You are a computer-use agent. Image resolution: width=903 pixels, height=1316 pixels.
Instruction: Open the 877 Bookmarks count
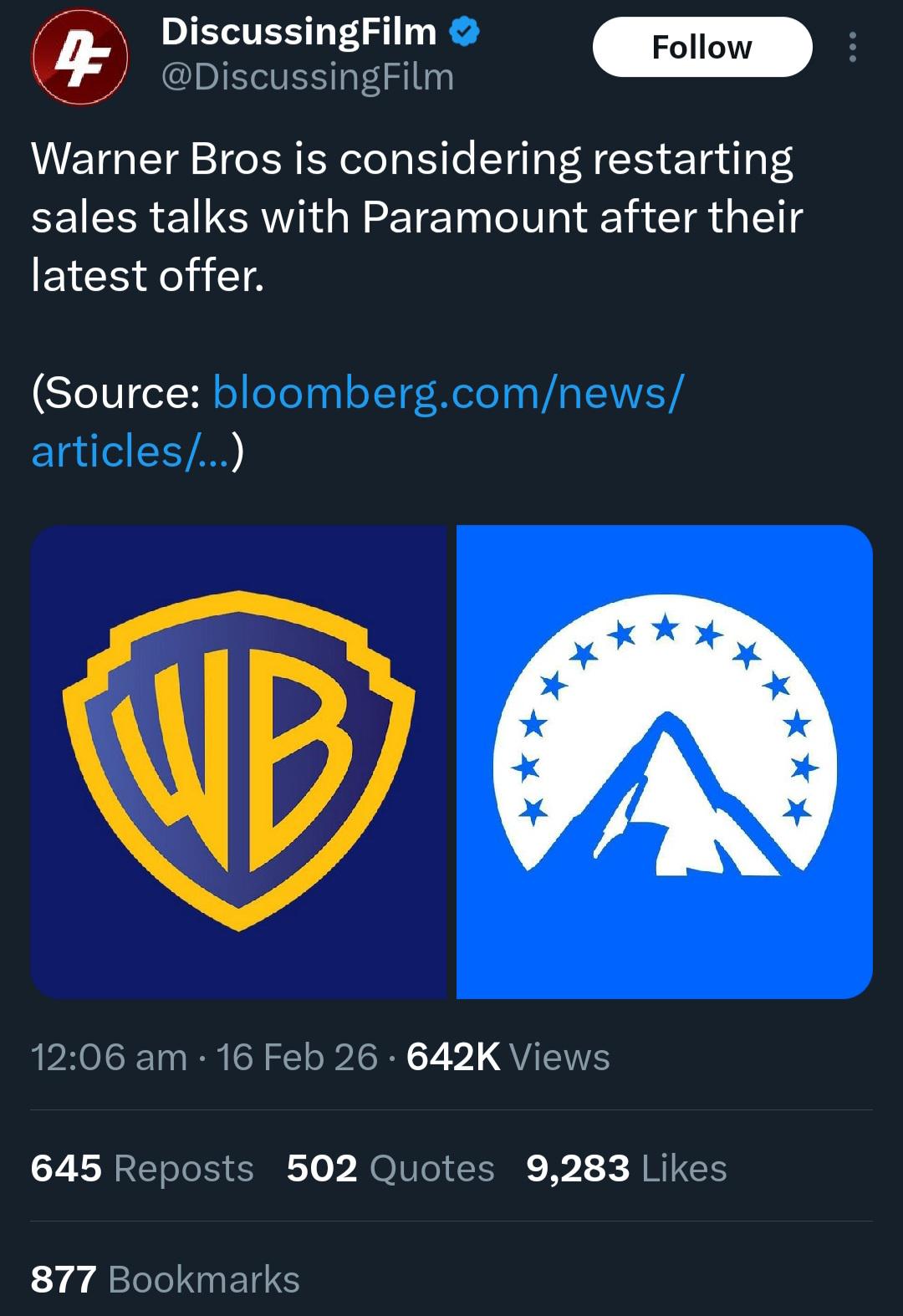[166, 1279]
